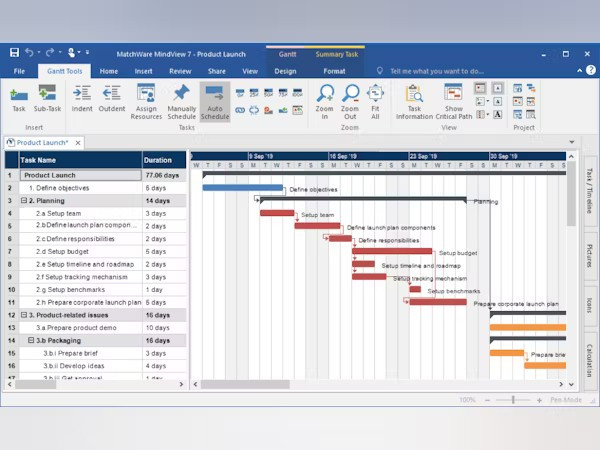This screenshot has height=450, width=600.
Task: Click the unlink tasks icon
Action: pos(254,110)
